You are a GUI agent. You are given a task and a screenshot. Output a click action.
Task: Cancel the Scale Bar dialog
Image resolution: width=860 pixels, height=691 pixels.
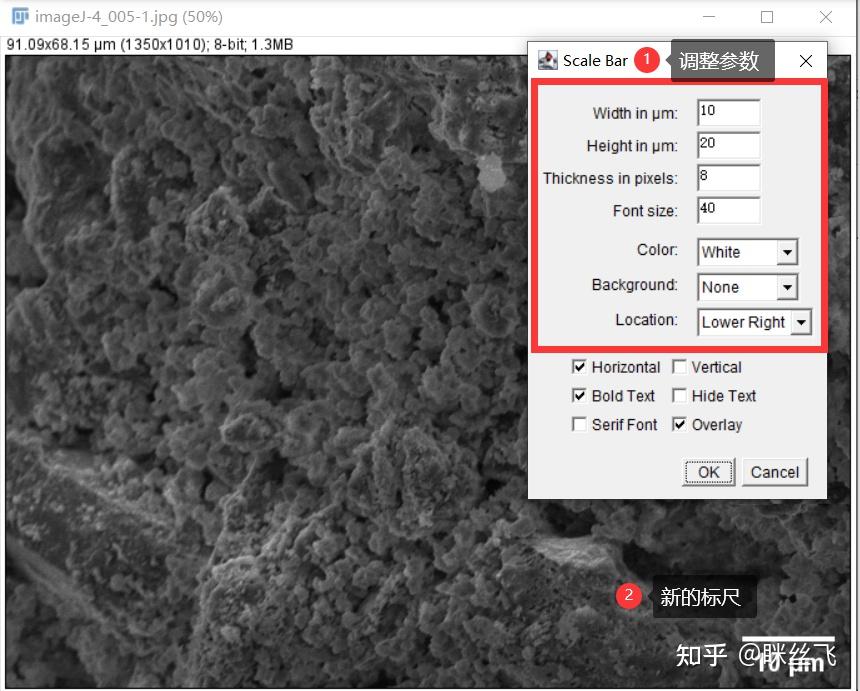click(x=775, y=471)
